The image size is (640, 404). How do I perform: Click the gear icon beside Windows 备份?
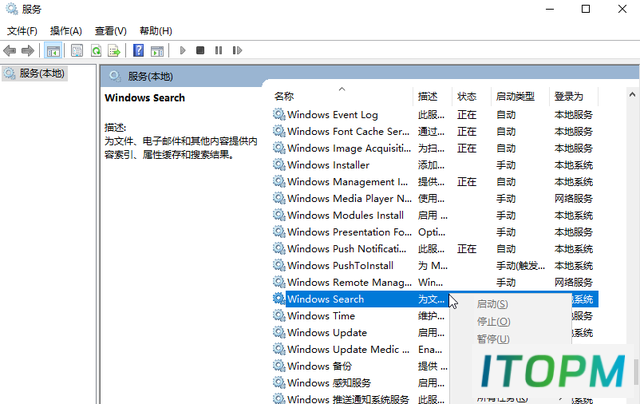[x=279, y=366]
